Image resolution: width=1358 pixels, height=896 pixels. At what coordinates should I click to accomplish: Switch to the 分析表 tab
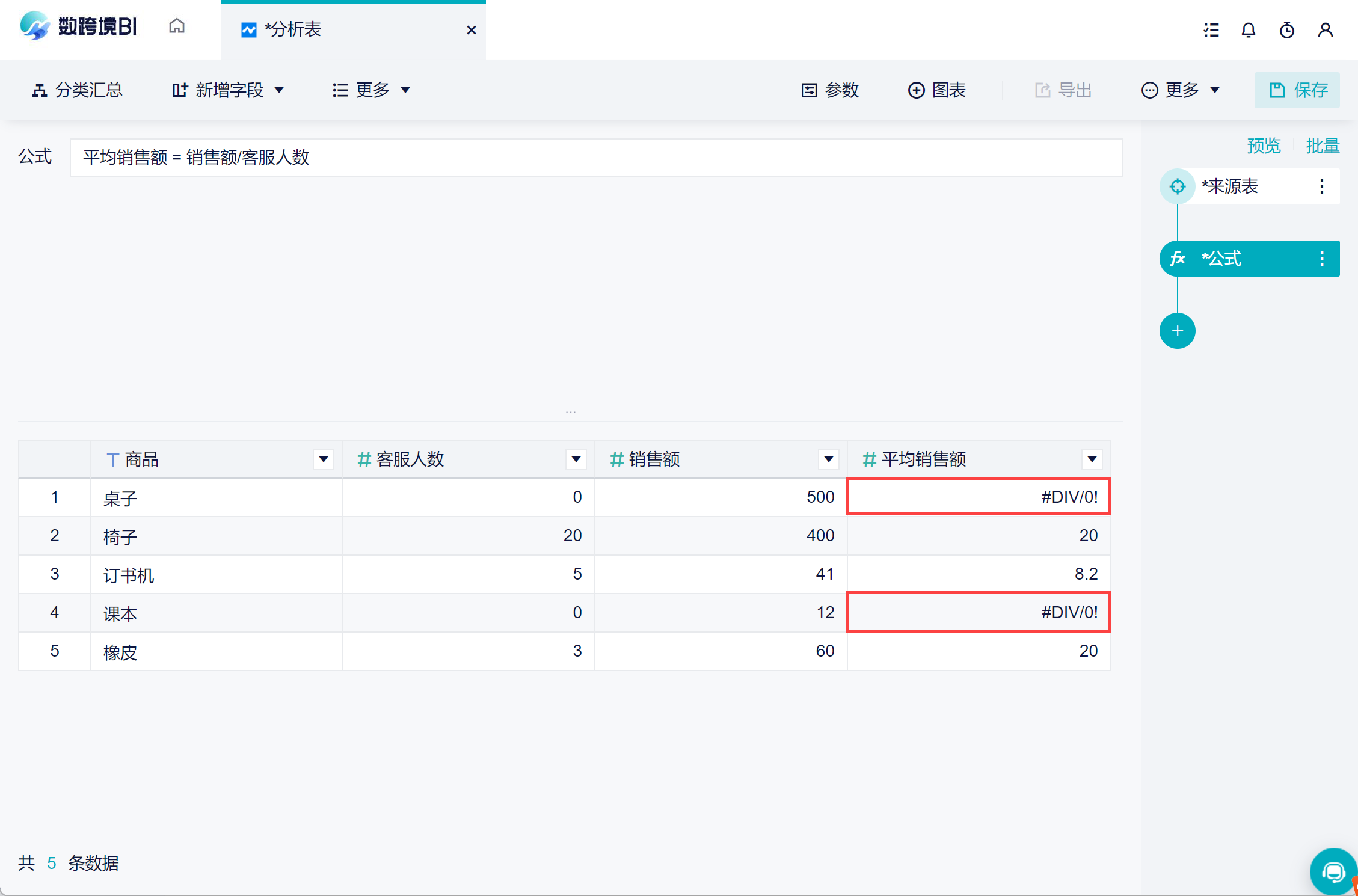pos(292,29)
